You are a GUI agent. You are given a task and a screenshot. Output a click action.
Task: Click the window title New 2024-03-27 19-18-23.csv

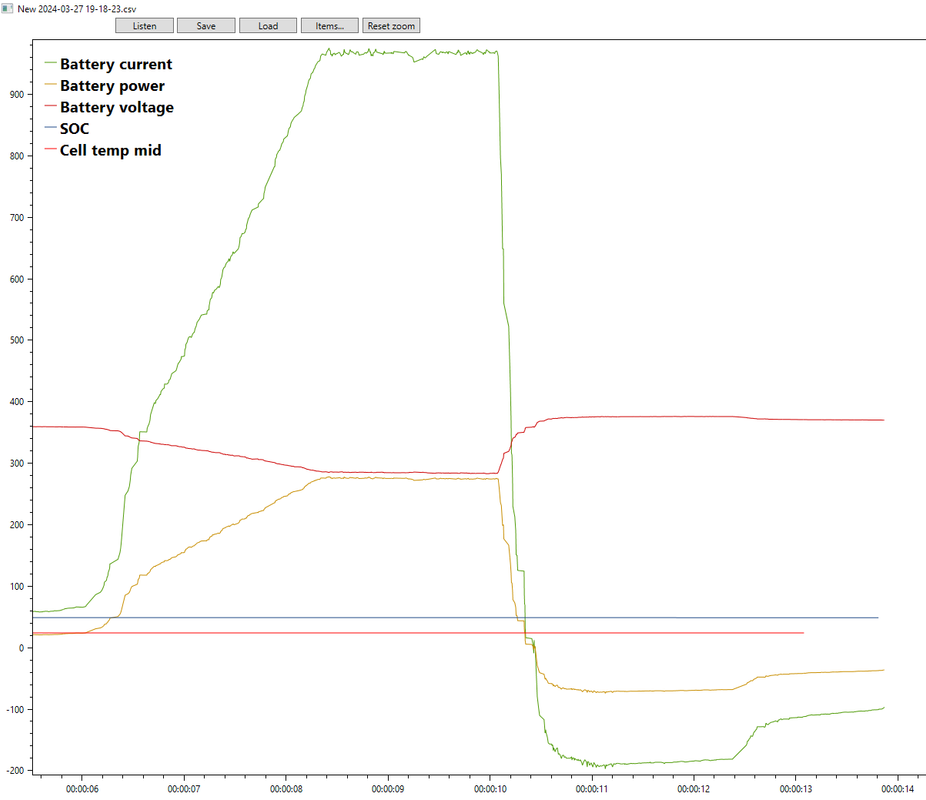(x=77, y=9)
